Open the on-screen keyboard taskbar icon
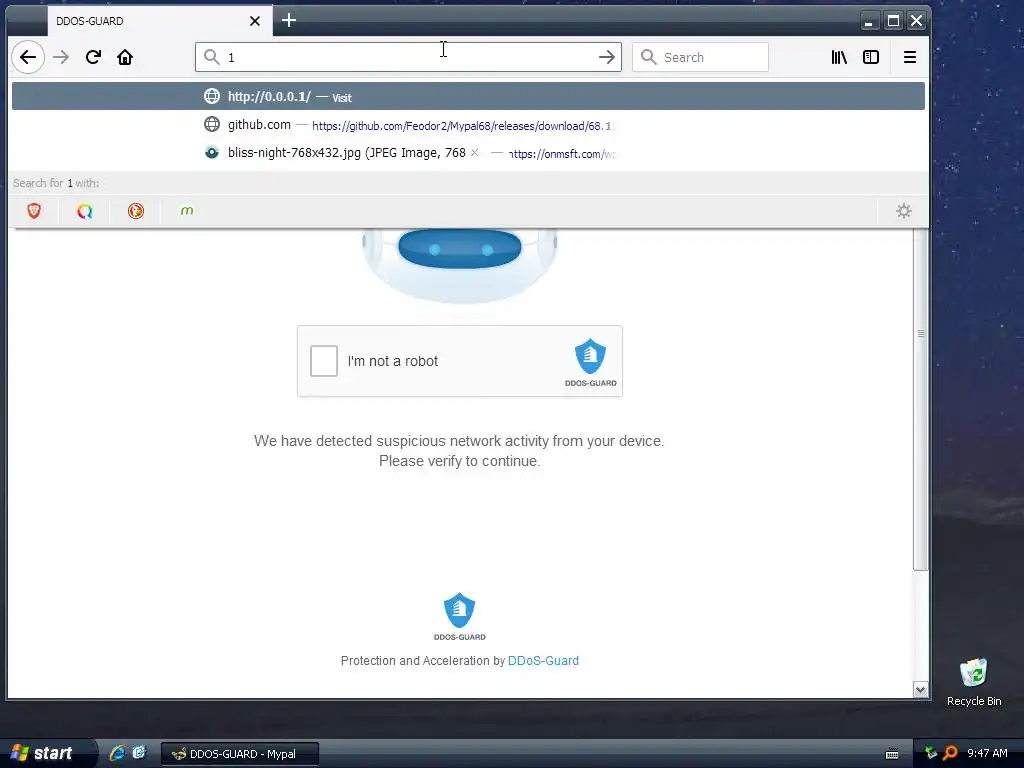 (892, 753)
